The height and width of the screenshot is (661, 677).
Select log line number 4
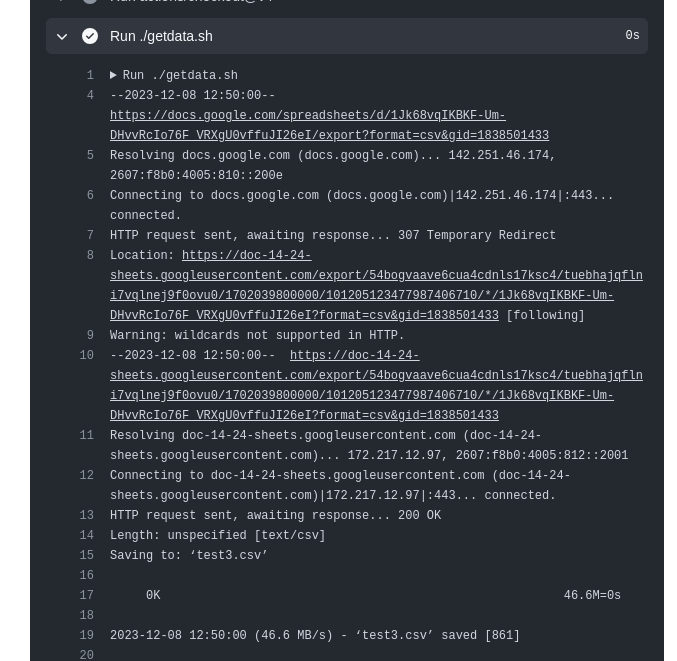(90, 95)
